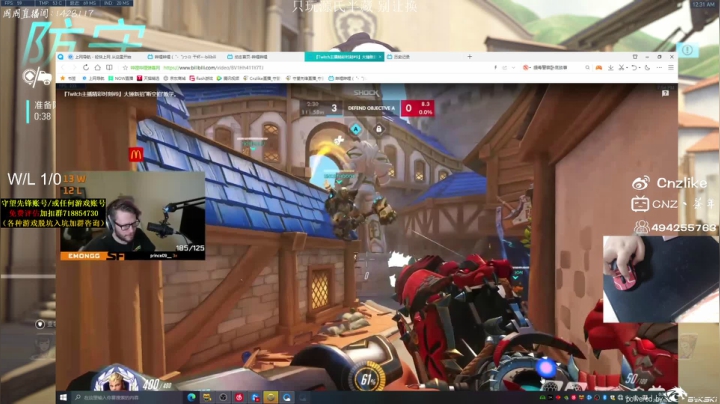
Task: Click the teal notification icon at top right
Action: coord(687,50)
